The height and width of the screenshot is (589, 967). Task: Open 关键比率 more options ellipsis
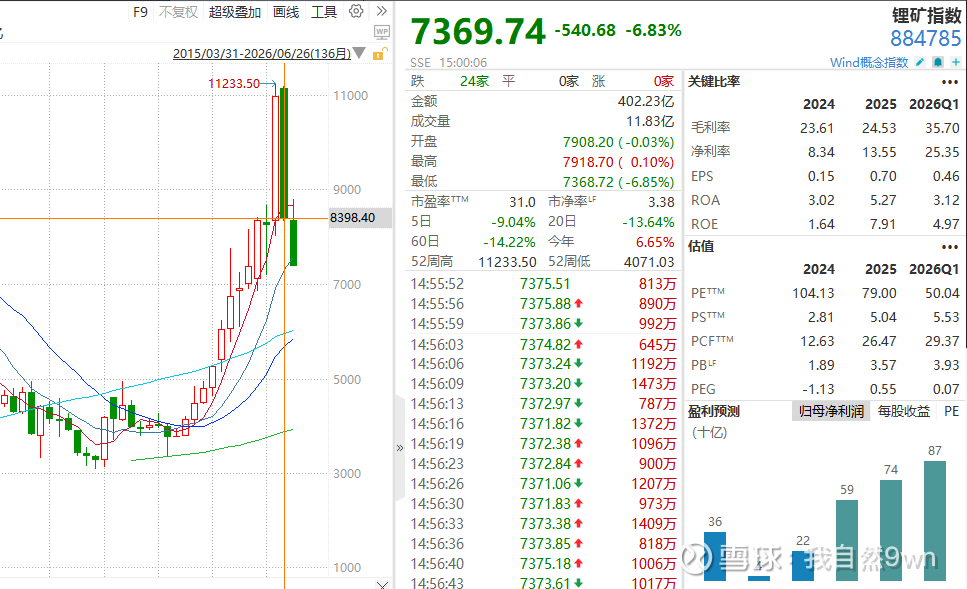[x=950, y=82]
